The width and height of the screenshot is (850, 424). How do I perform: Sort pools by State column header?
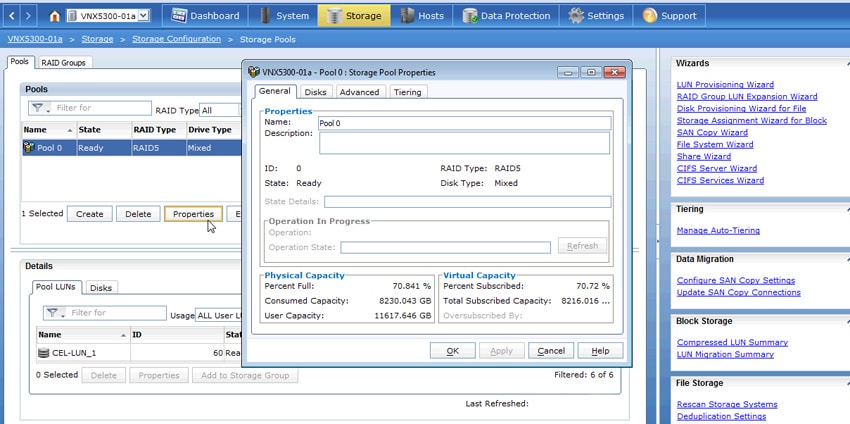pyautogui.click(x=104, y=130)
